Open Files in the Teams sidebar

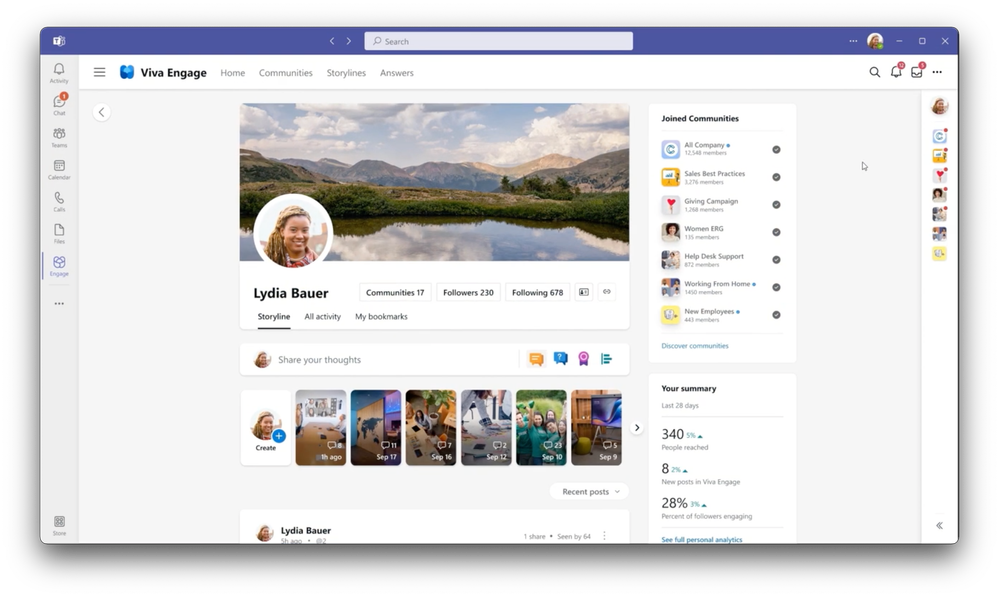pos(59,234)
